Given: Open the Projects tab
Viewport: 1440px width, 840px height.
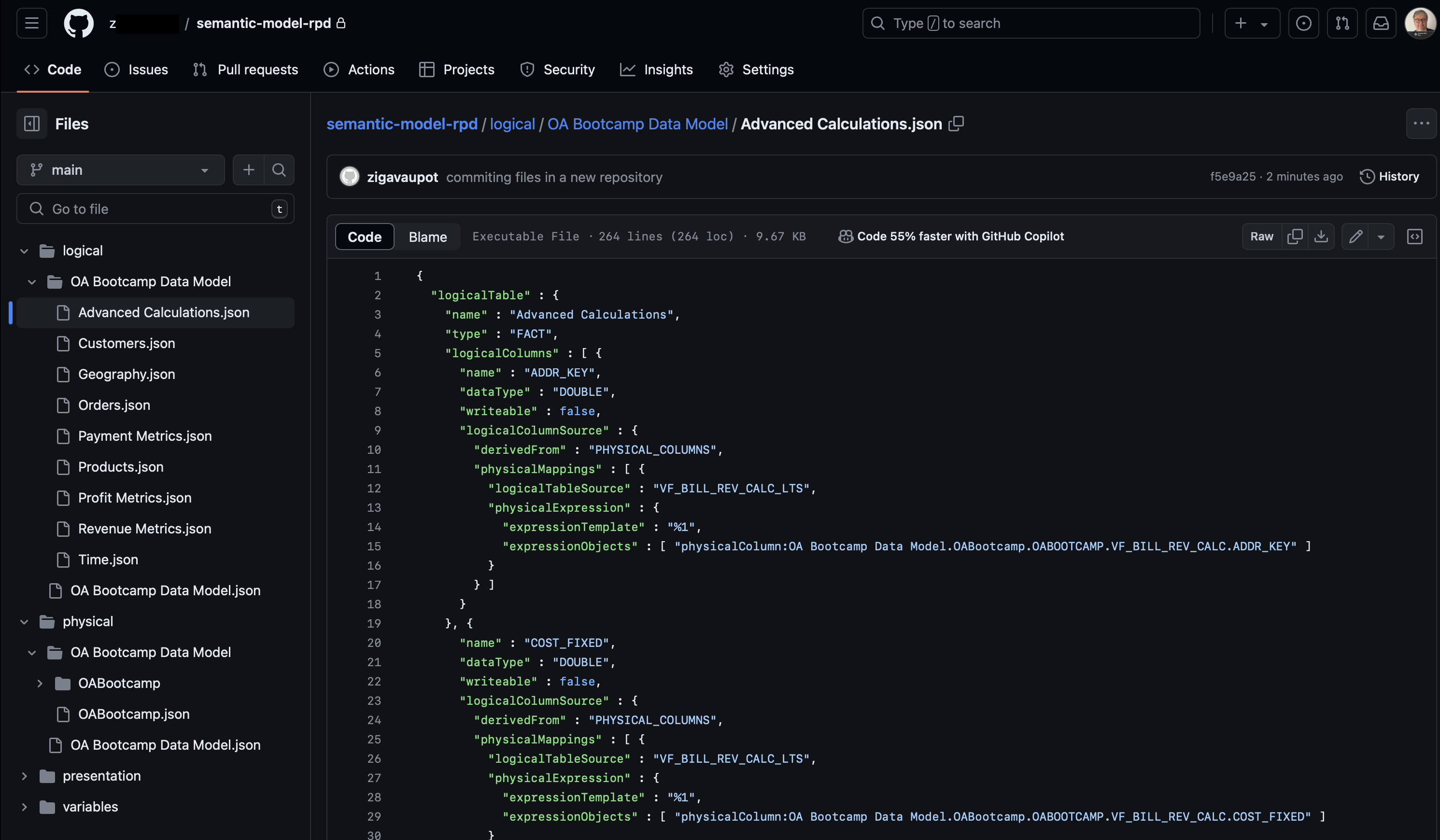Looking at the screenshot, I should point(456,70).
